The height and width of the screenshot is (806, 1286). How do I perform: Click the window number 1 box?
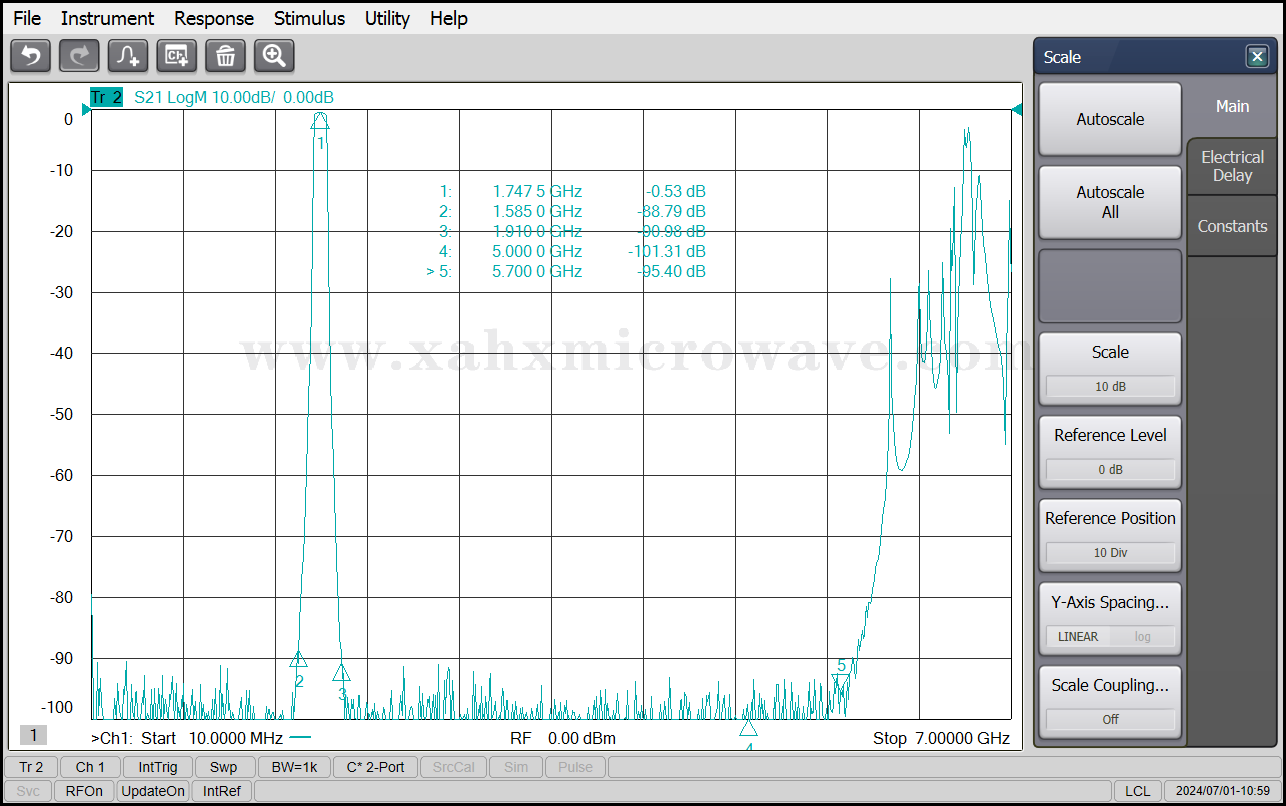[33, 735]
